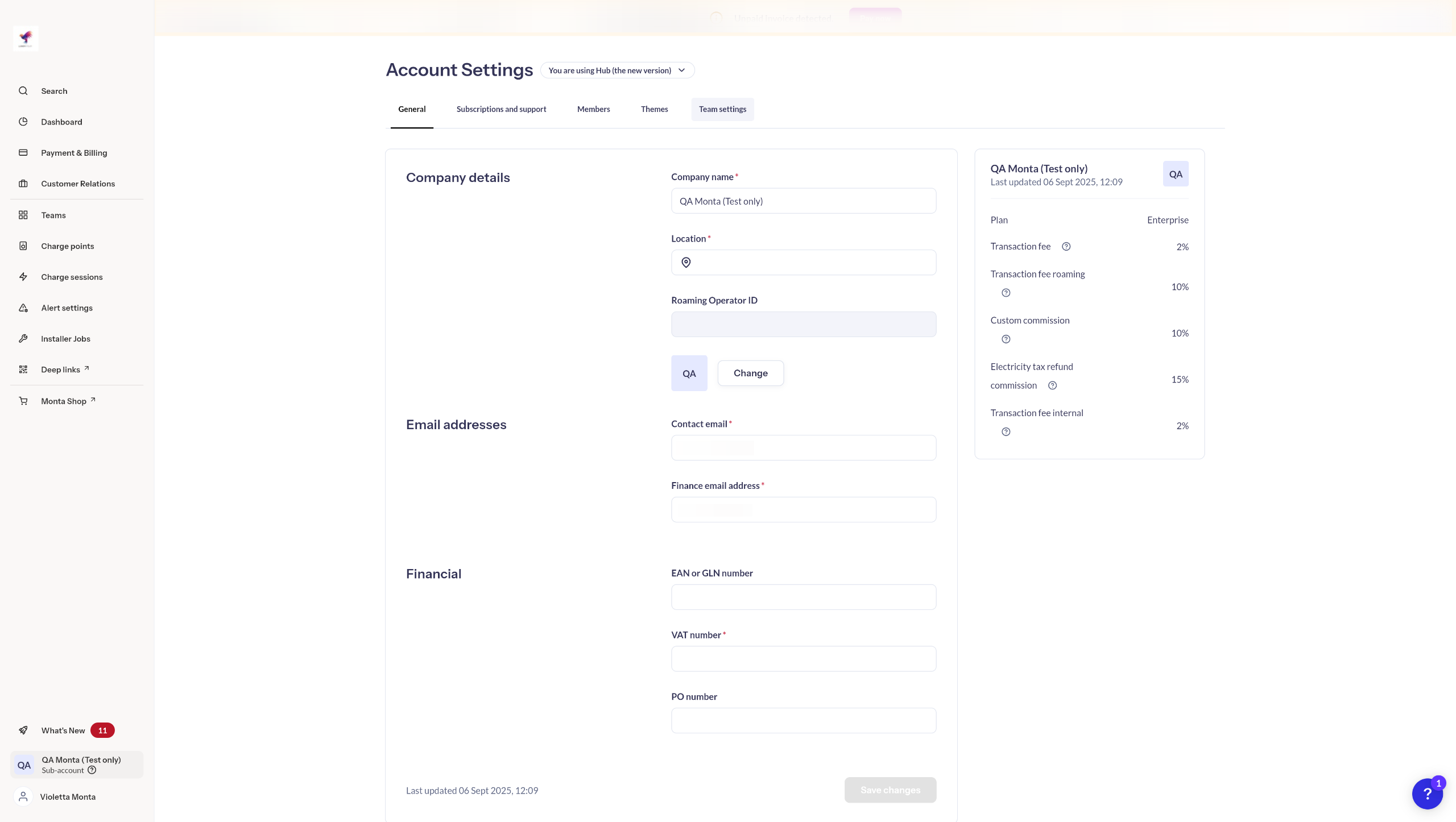The image size is (1456, 822).
Task: Open the floating help chat button
Action: tap(1427, 794)
